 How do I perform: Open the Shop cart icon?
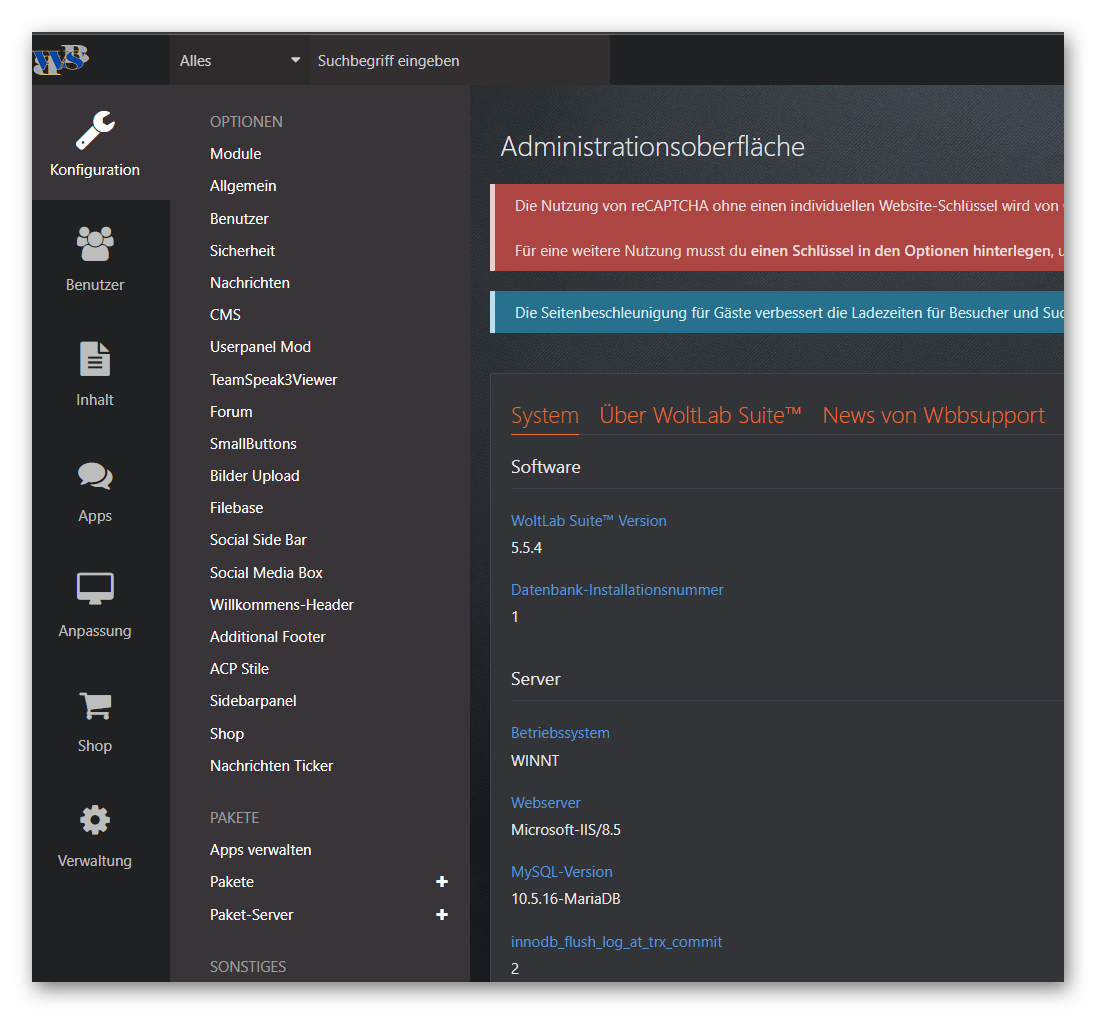coord(95,706)
